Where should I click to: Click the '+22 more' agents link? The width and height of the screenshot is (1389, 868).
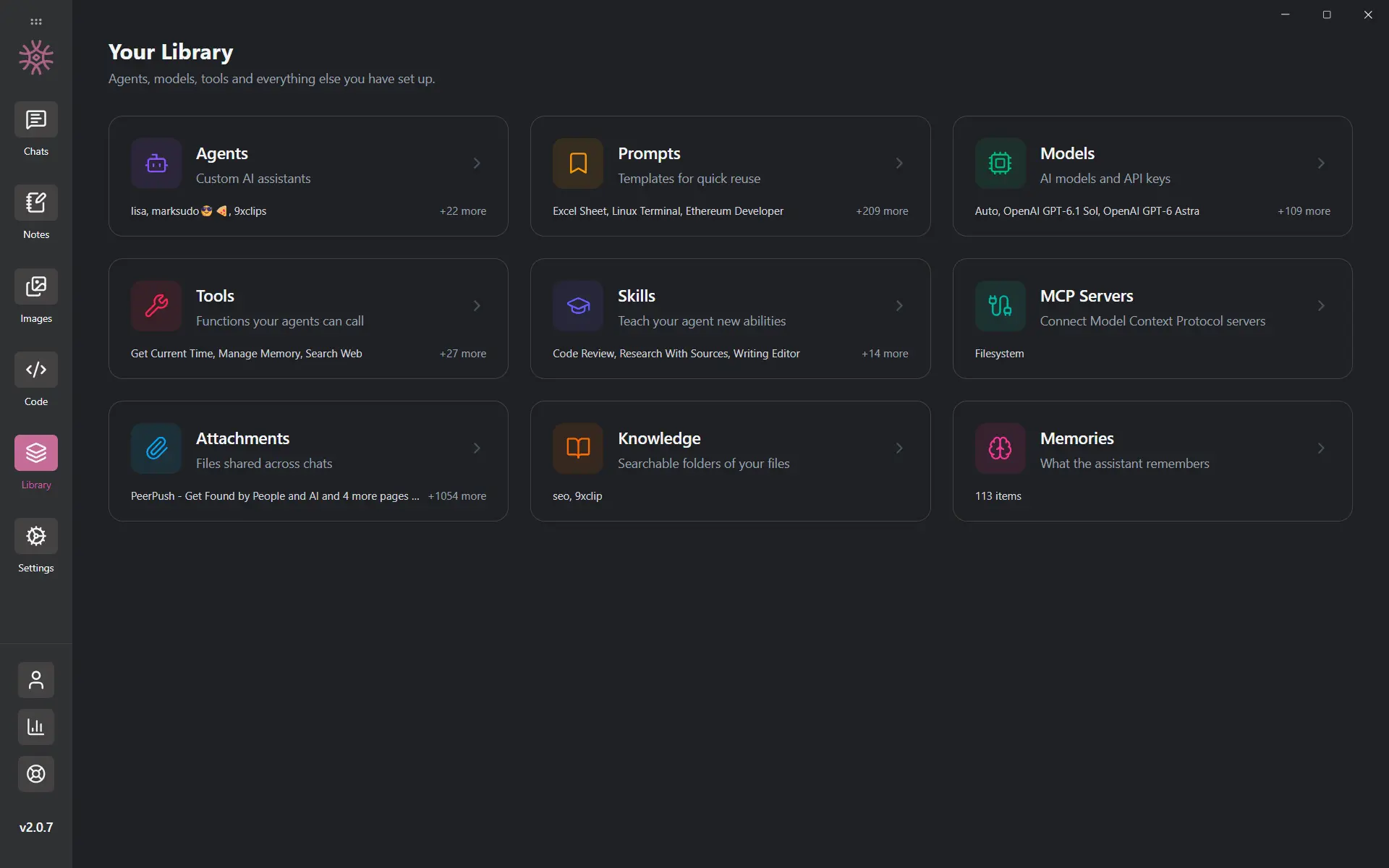pyautogui.click(x=463, y=211)
